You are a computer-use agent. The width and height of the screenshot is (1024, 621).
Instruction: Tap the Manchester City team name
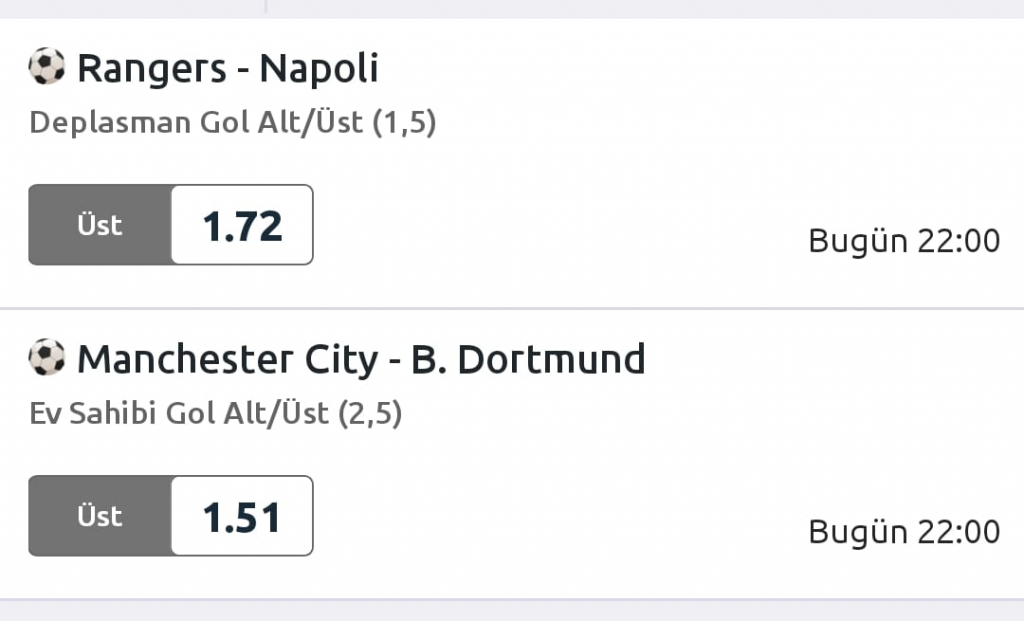point(227,359)
